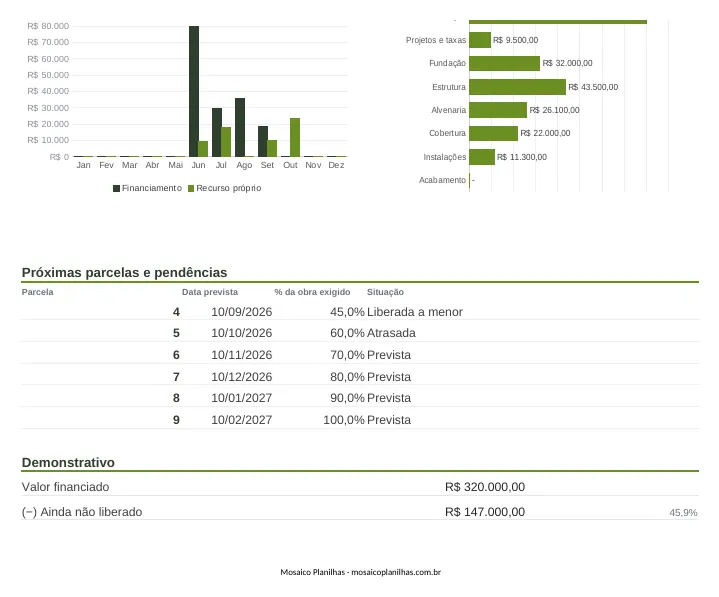Viewport: 719px width, 597px height.
Task: Click the R$ 22.000,00 Cobertura data label
Action: click(x=545, y=133)
